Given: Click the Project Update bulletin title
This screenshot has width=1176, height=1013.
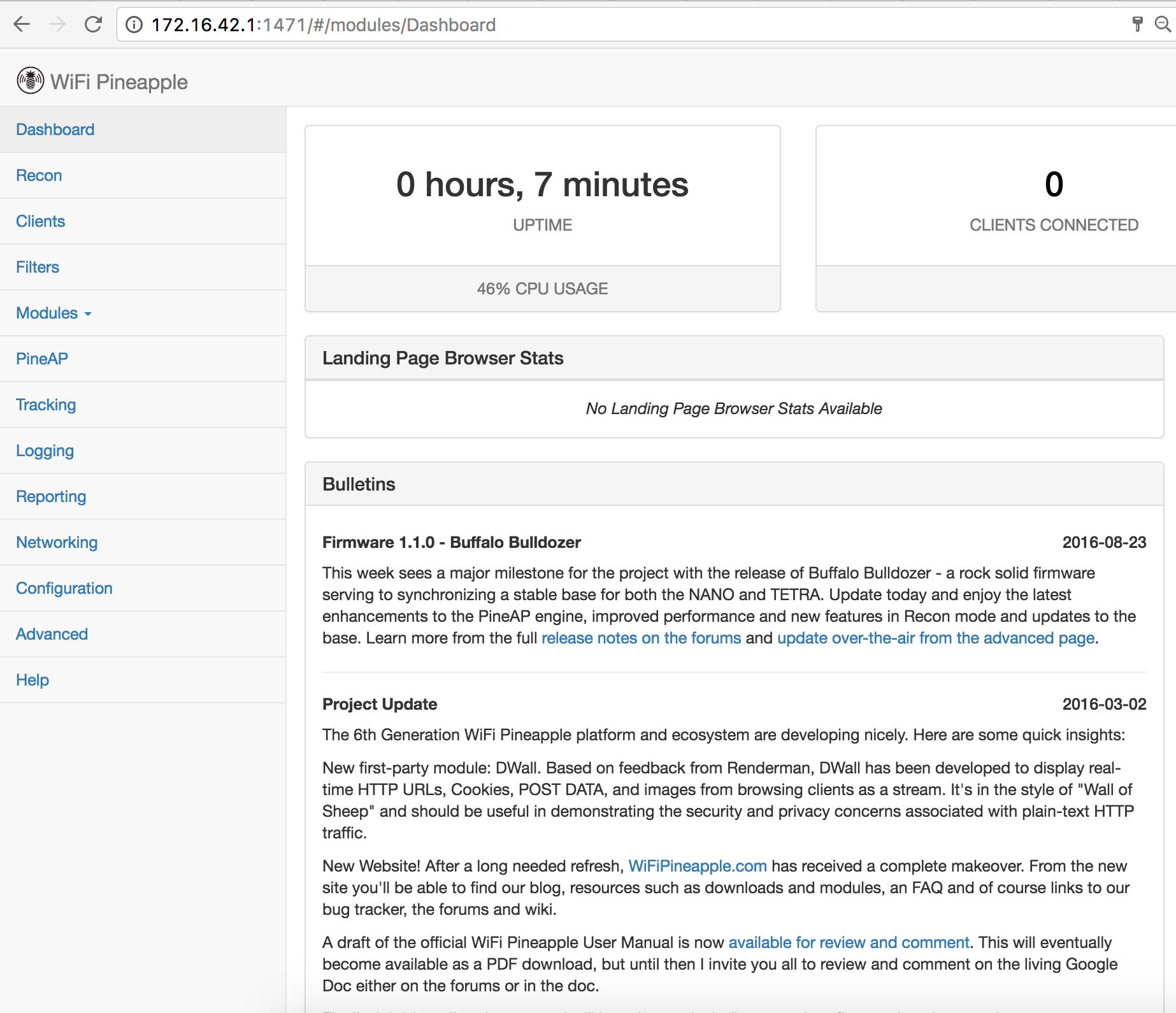Looking at the screenshot, I should point(380,704).
